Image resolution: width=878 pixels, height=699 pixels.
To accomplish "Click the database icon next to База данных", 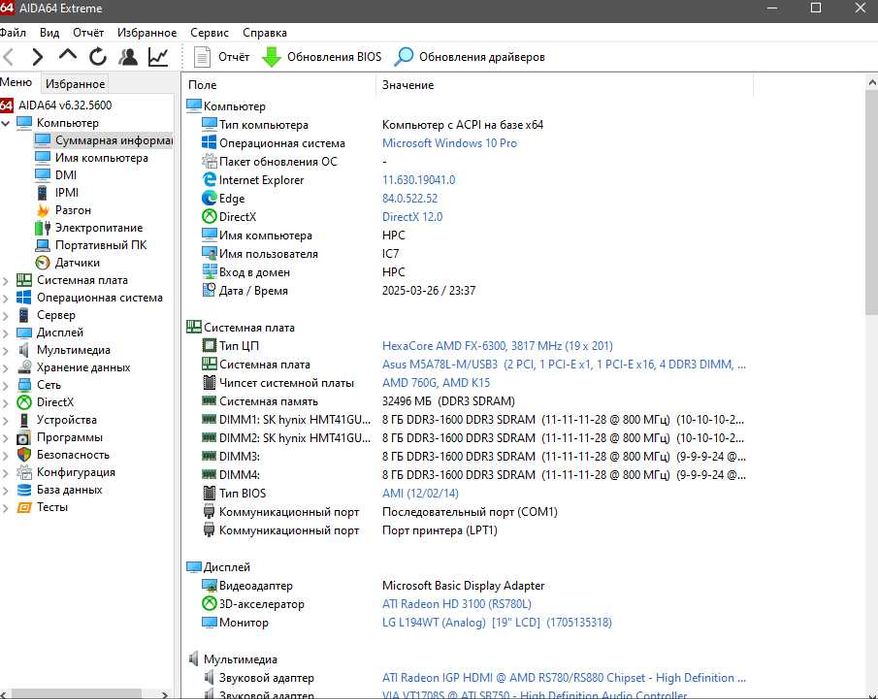I will click(x=24, y=490).
